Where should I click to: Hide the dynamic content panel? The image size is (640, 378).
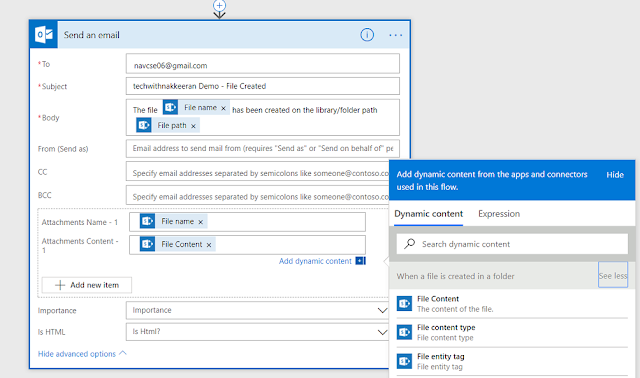click(x=615, y=175)
